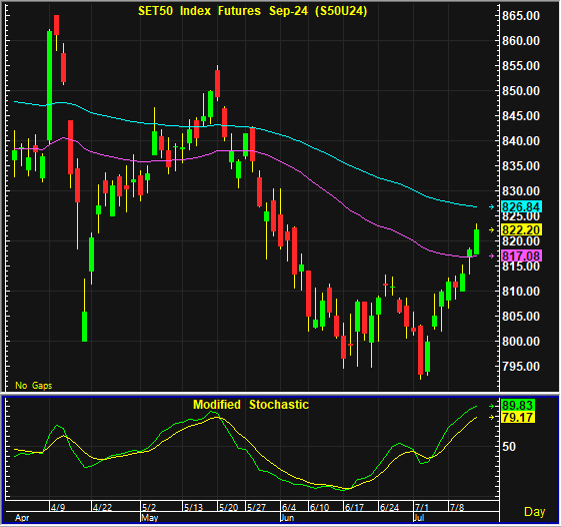Select the 4/22 date marker on timeline
Screen dimensions: 561x527
[102, 507]
